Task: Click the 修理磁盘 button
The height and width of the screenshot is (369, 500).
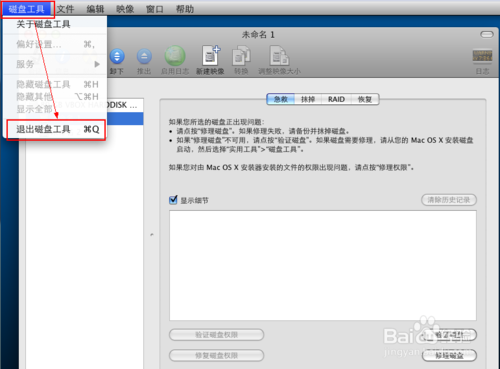Action: [x=449, y=355]
